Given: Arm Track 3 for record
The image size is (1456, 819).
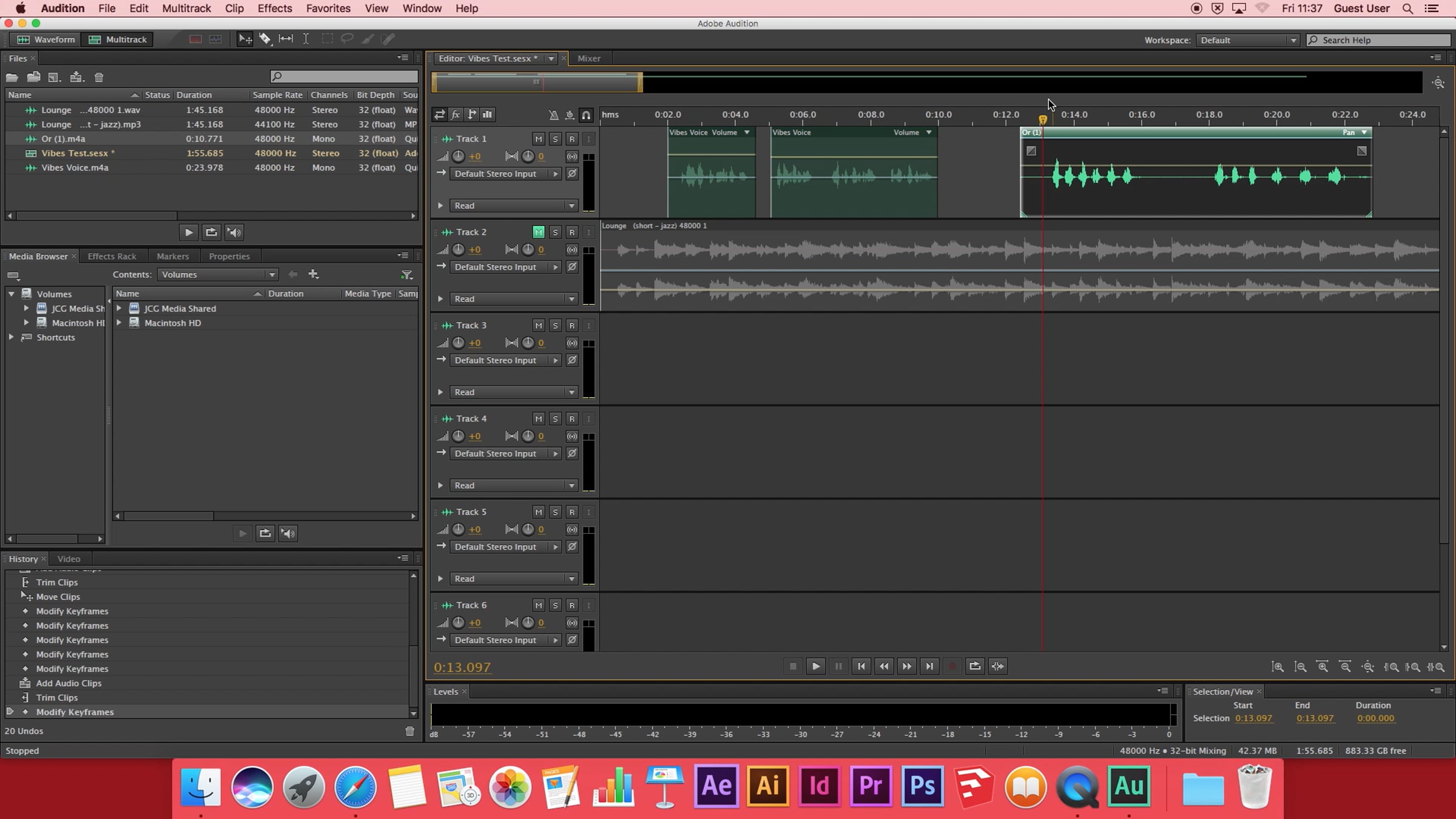Looking at the screenshot, I should [x=571, y=325].
